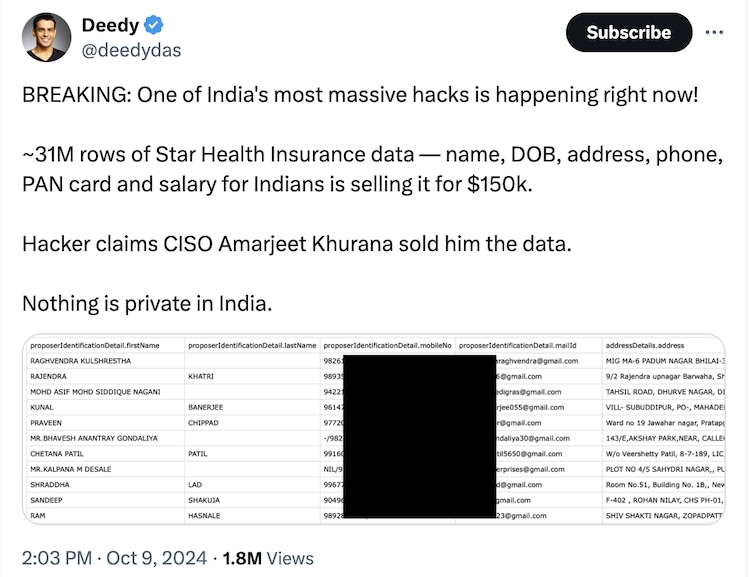Click the firstName column header in the table
Image resolution: width=750 pixels, height=577 pixels.
tap(95, 345)
